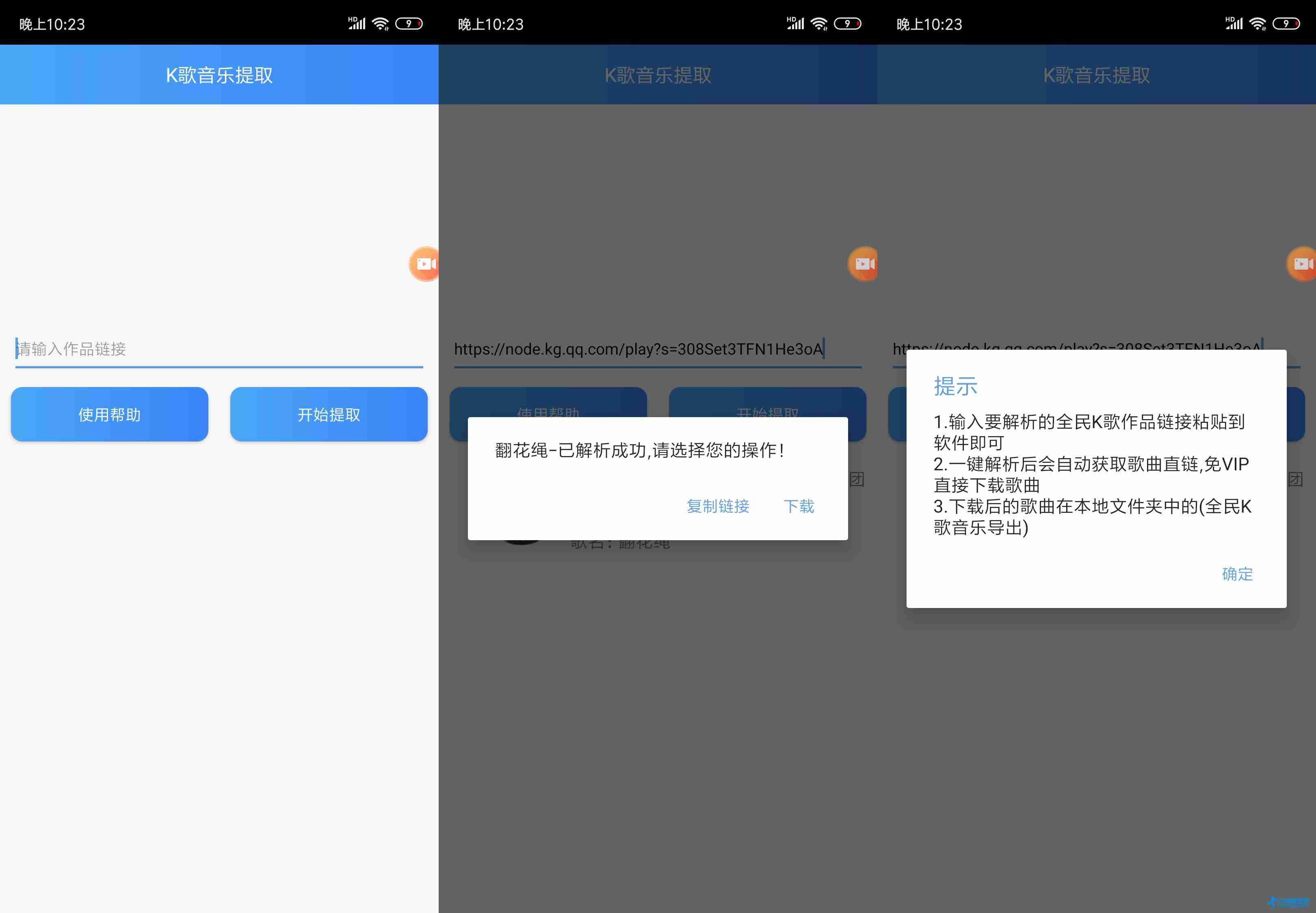Tap the screen recorder icon on the right screen
1316x913 pixels.
1302,264
